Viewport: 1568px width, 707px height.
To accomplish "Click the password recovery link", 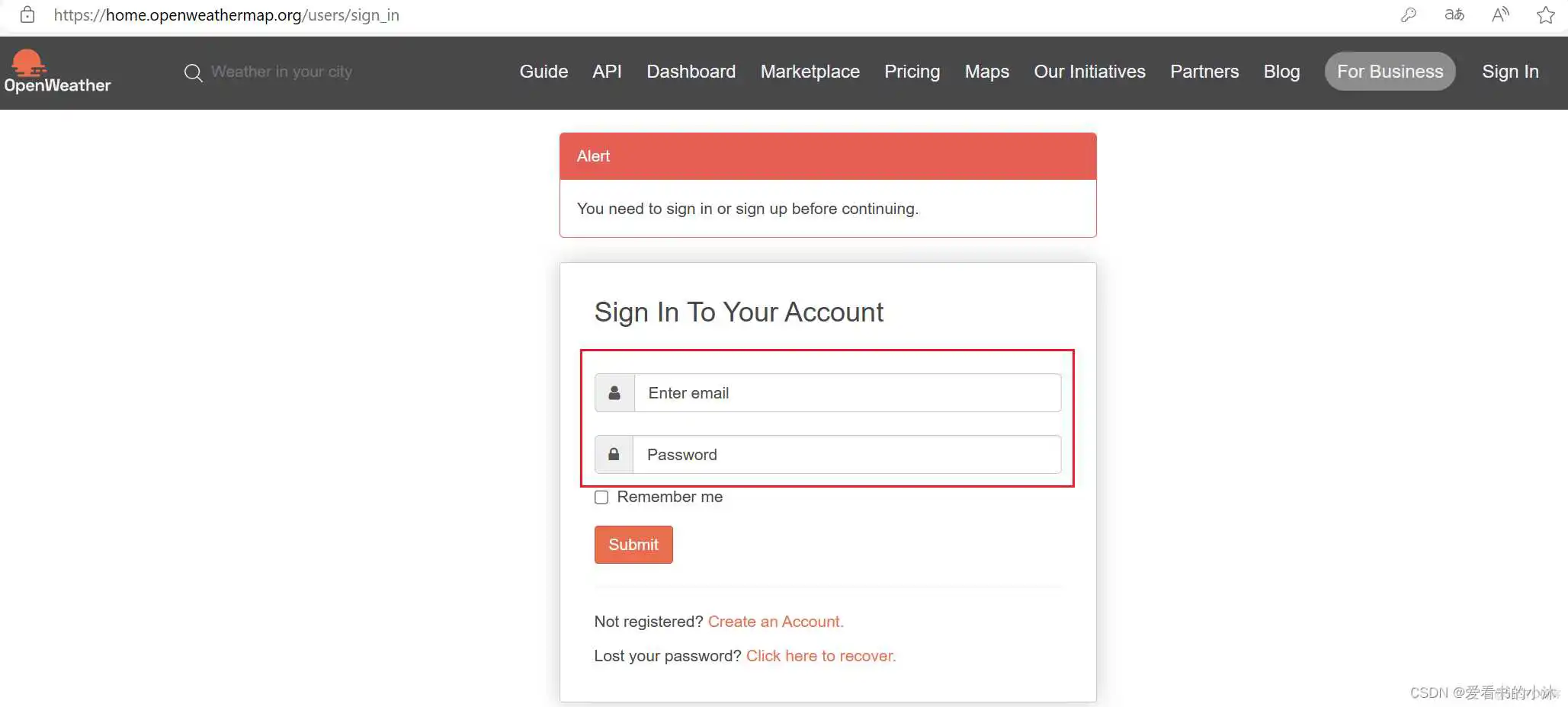I will (x=820, y=656).
